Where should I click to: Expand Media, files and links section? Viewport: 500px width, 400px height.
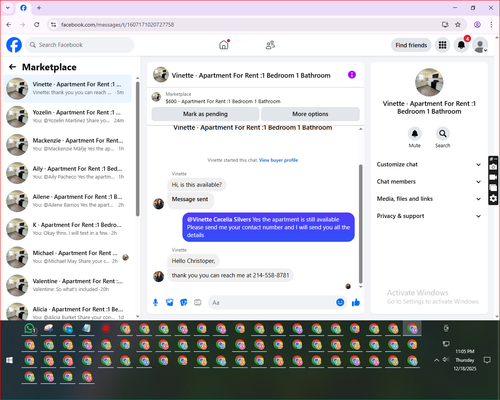click(429, 199)
